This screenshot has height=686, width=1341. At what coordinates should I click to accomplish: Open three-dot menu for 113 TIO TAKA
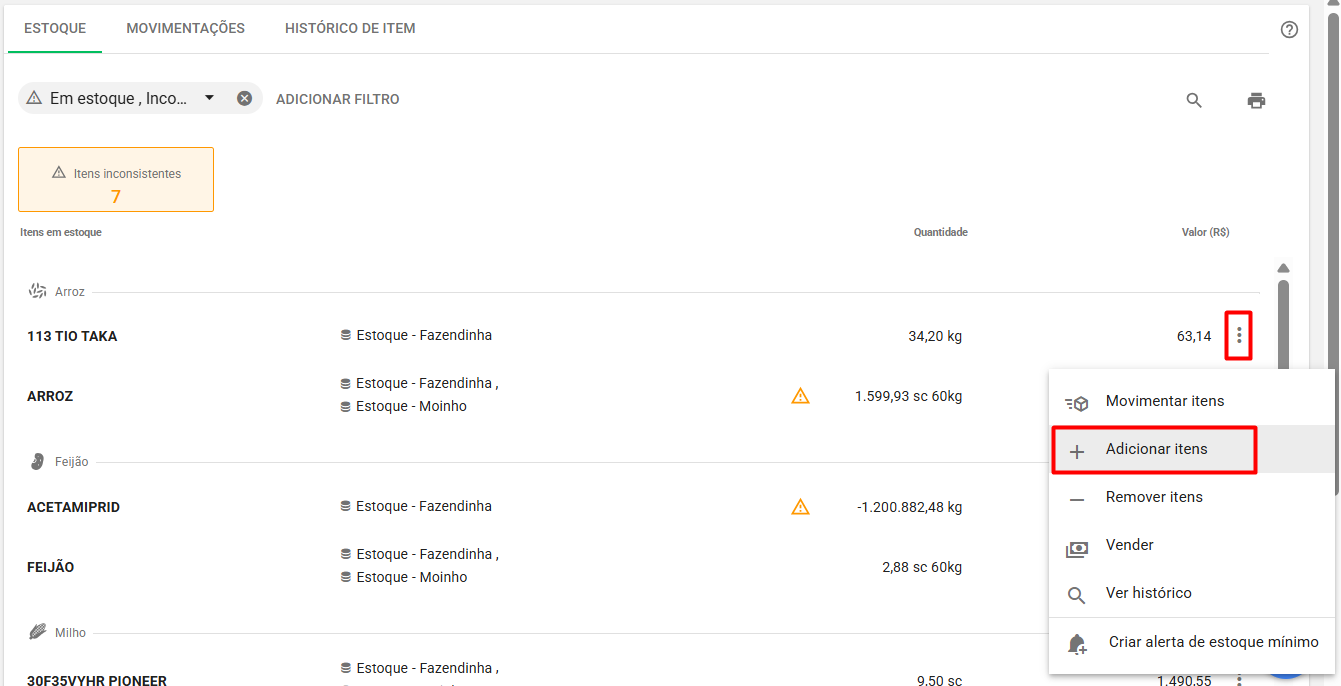1239,336
